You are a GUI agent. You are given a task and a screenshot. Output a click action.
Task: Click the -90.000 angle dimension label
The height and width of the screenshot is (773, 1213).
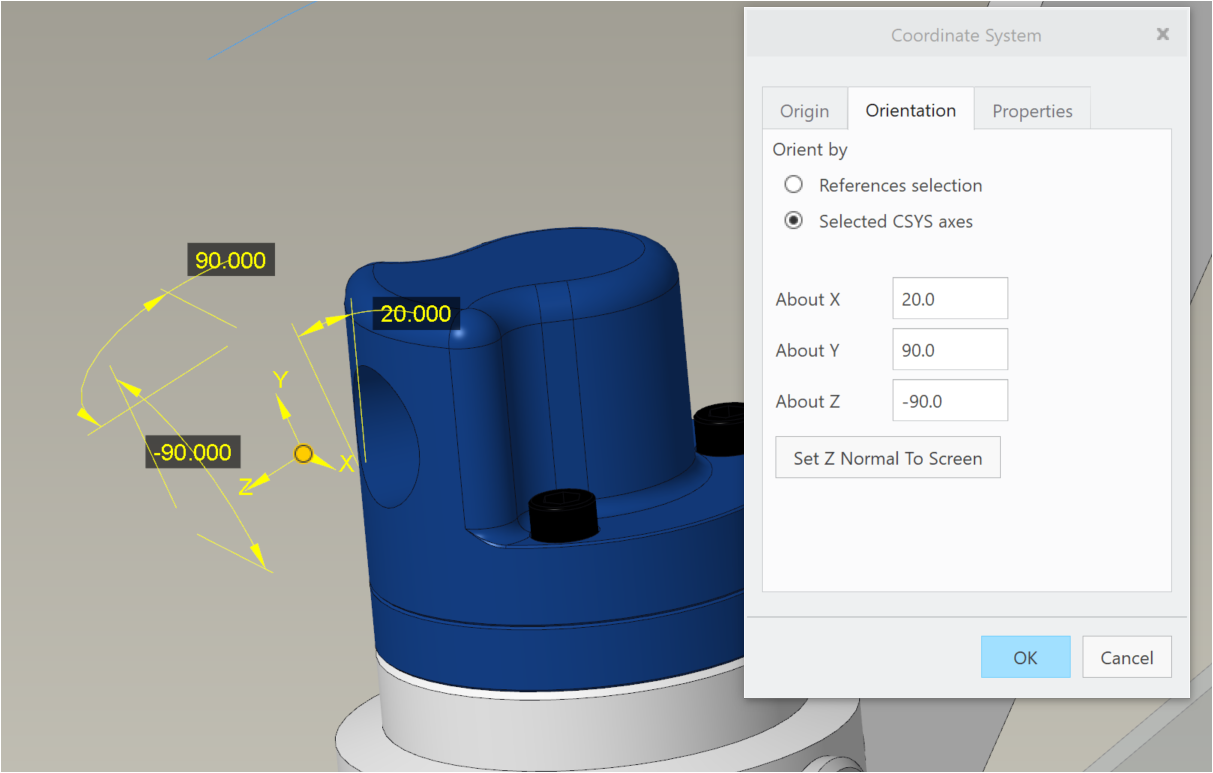pyautogui.click(x=192, y=453)
